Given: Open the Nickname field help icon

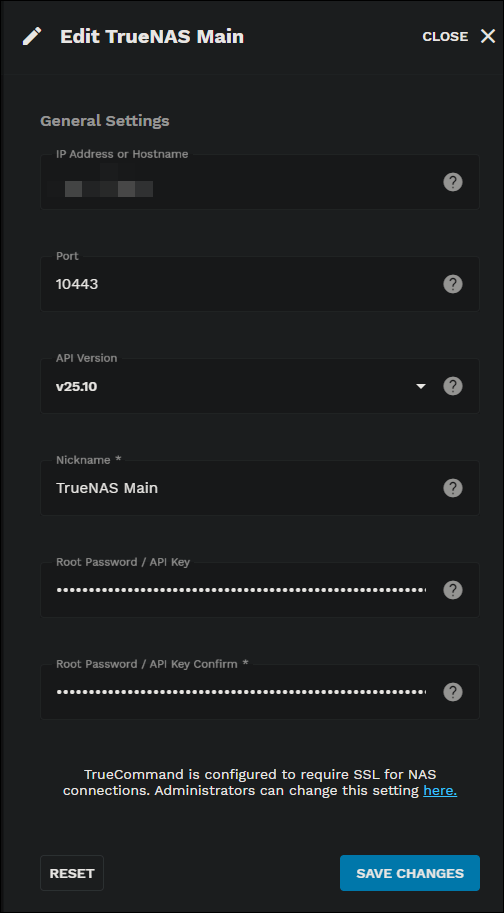Looking at the screenshot, I should (453, 488).
